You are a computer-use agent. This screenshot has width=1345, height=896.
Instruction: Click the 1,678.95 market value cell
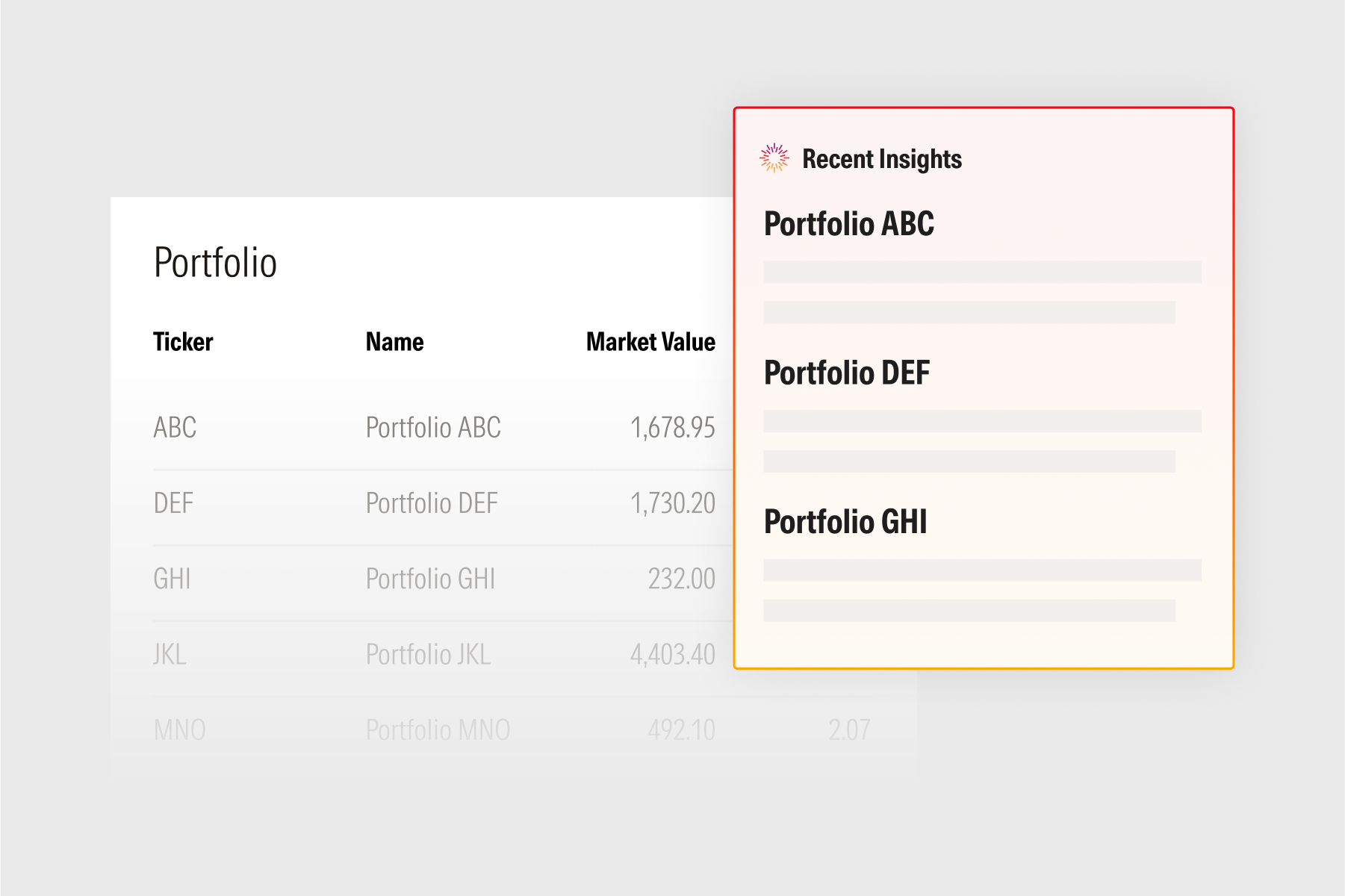coord(672,428)
